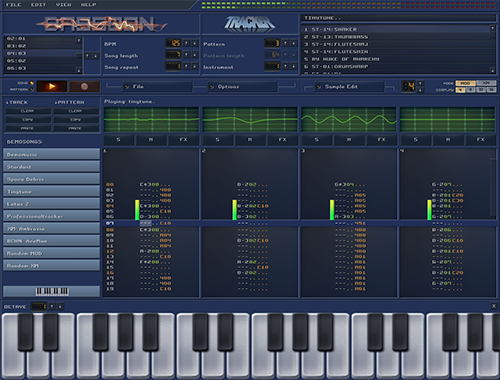Screen dimensions: 500x380
Task: Open the Help menu
Action: [x=88, y=5]
